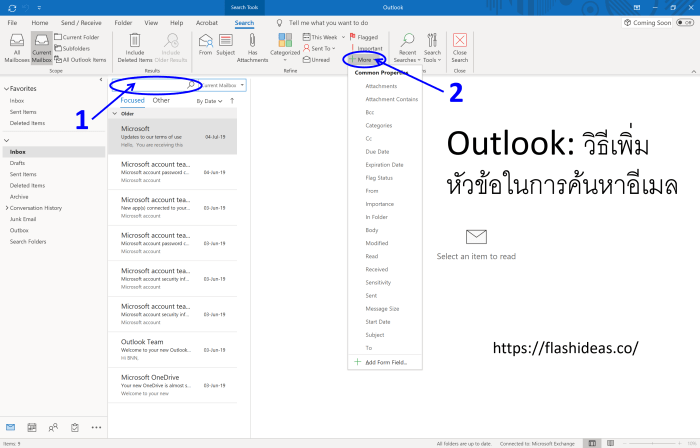Select All Mailboxes search scope
The height and width of the screenshot is (448, 700).
coord(17,48)
